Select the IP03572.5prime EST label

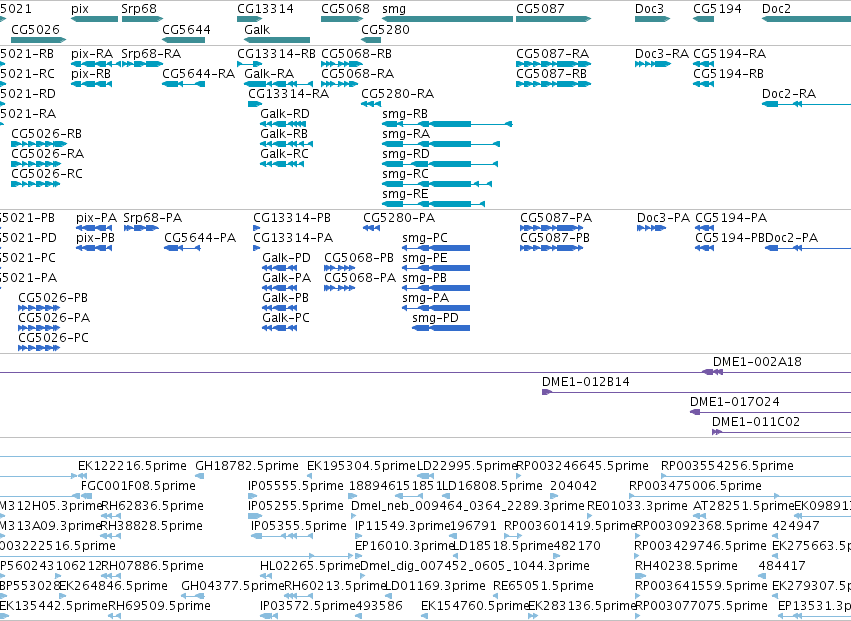[x=308, y=606]
